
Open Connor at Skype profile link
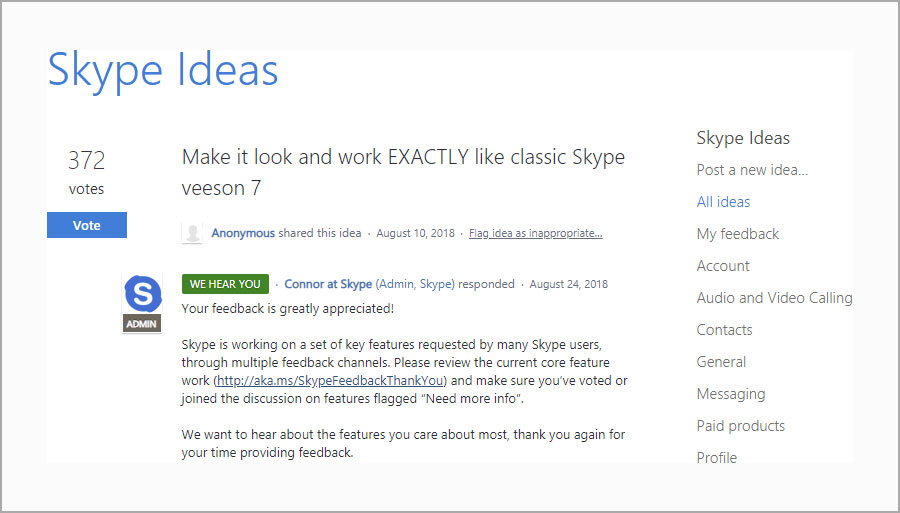[328, 284]
